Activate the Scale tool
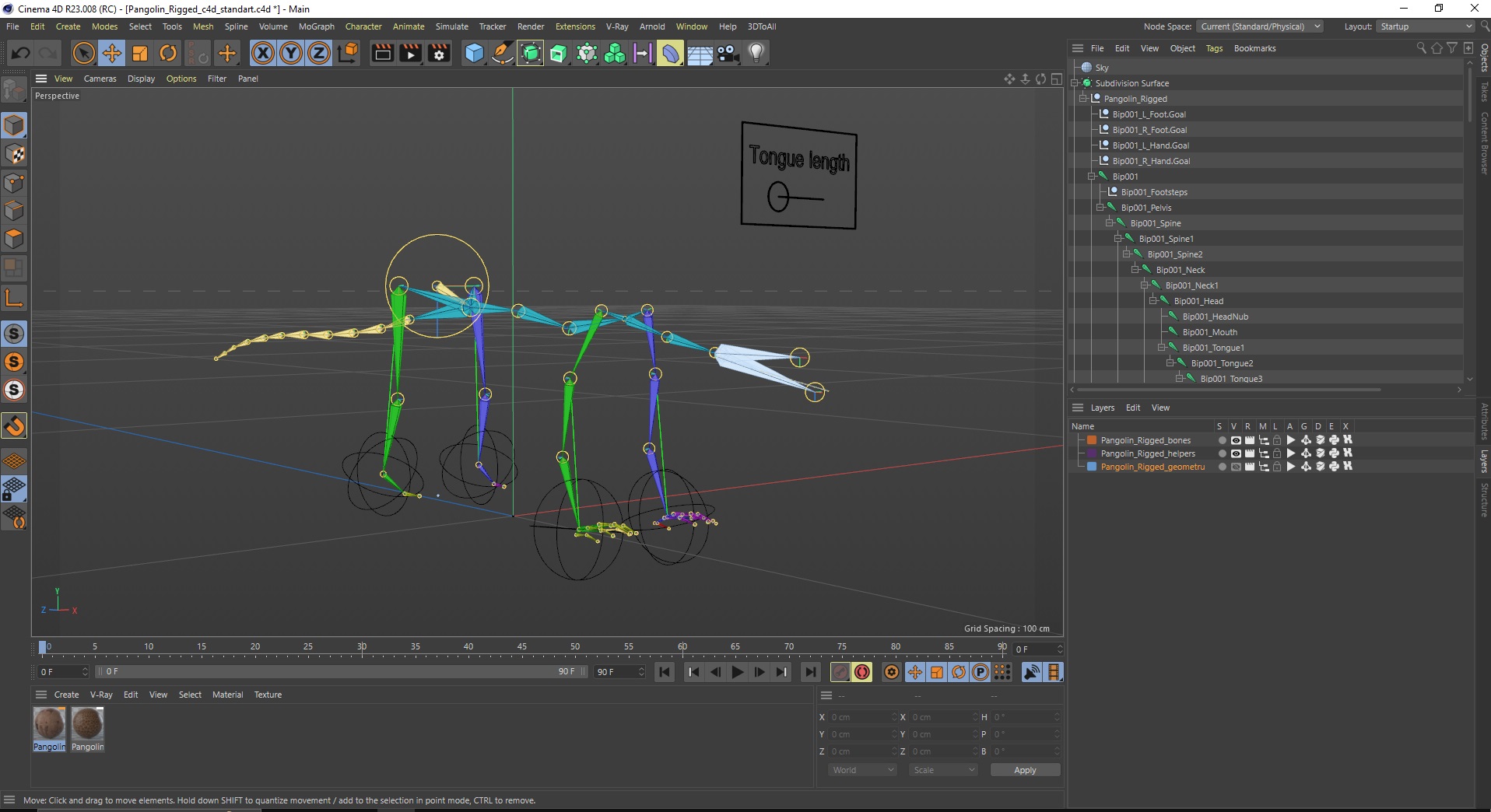The width and height of the screenshot is (1491, 812). (x=140, y=53)
